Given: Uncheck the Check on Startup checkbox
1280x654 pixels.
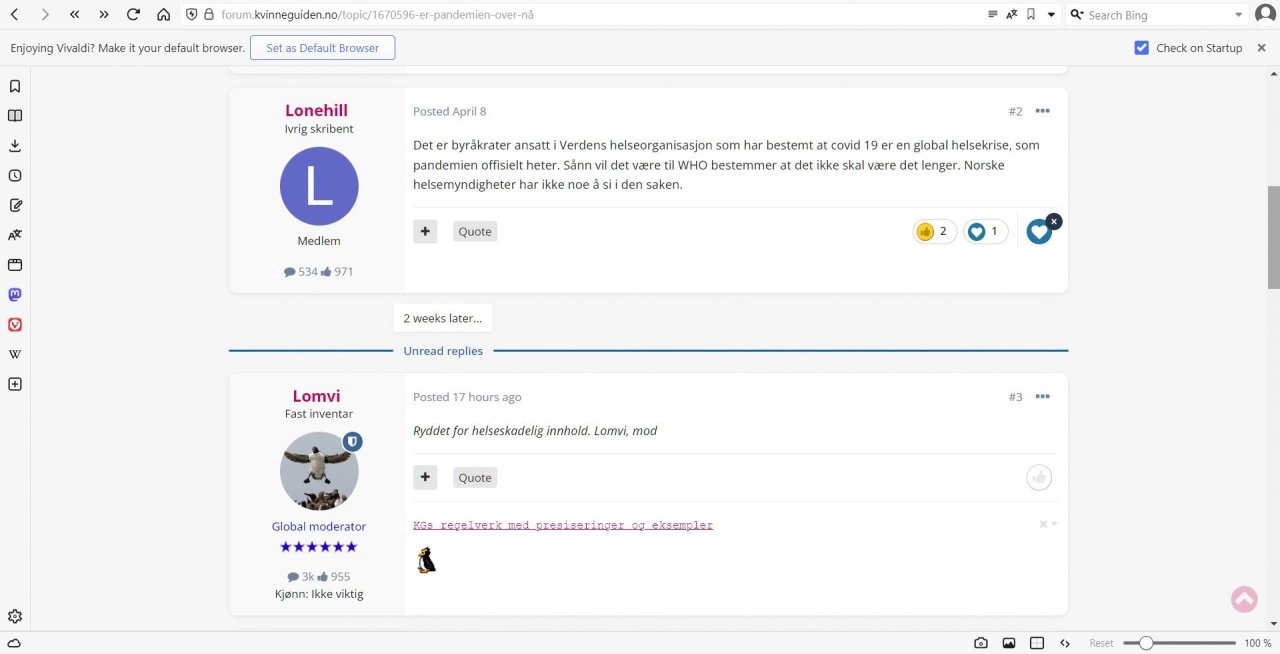Looking at the screenshot, I should 1141,48.
